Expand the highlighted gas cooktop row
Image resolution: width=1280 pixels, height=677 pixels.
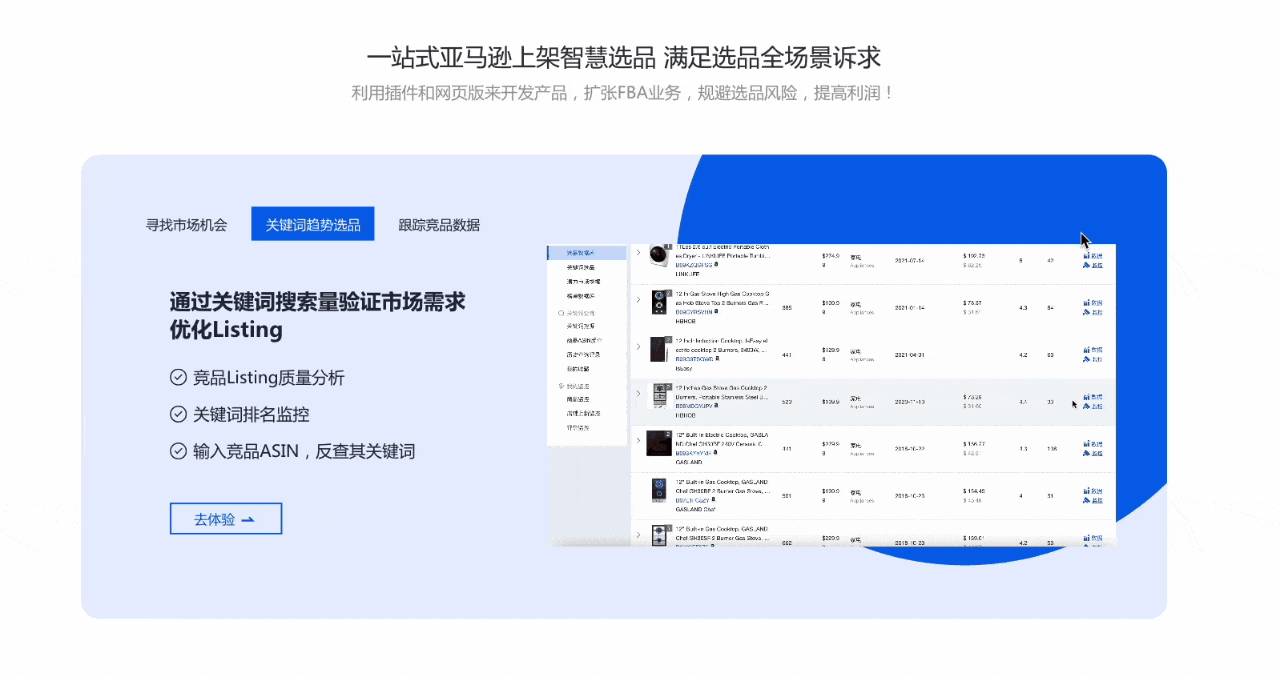637,393
